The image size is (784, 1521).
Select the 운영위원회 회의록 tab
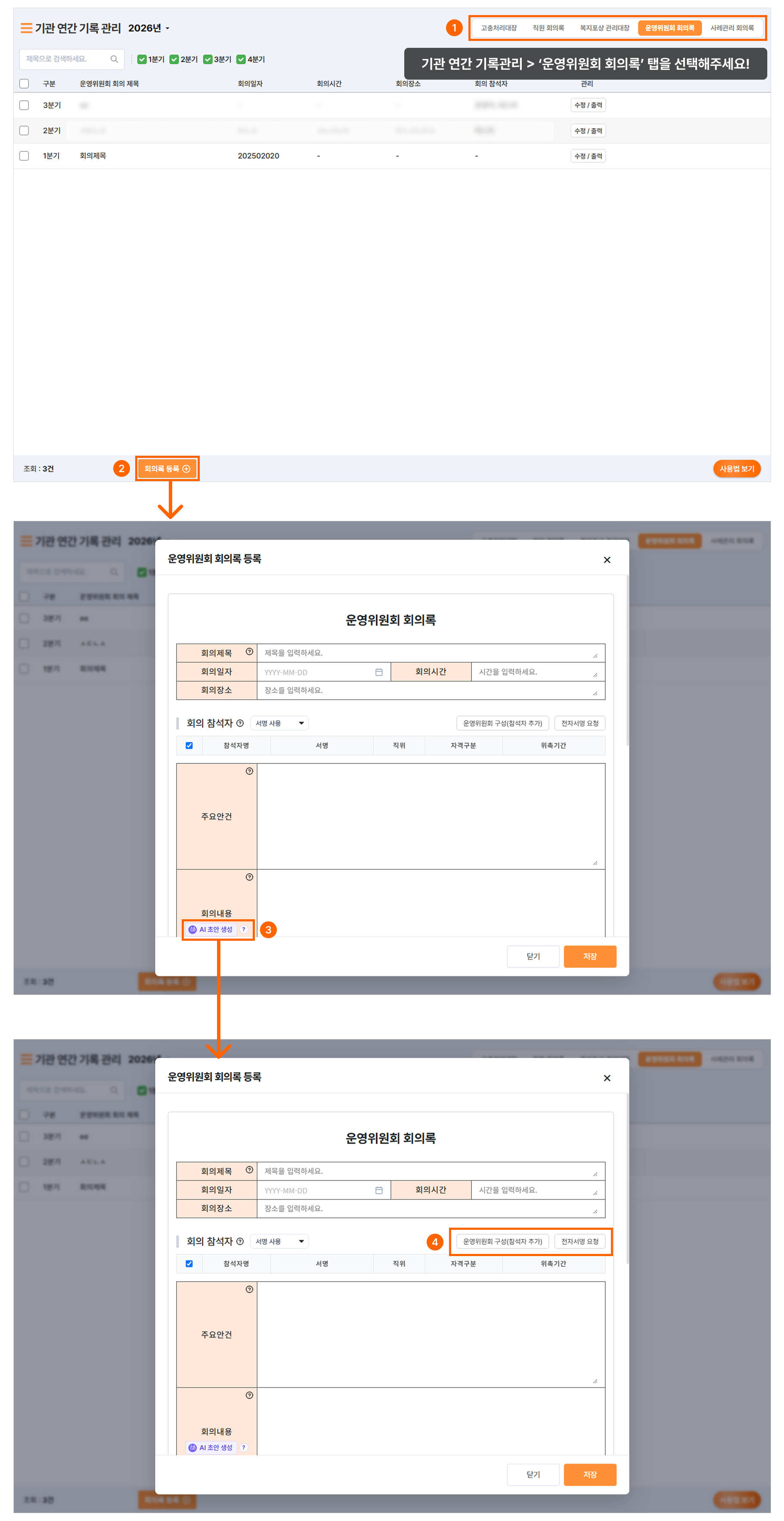click(669, 28)
